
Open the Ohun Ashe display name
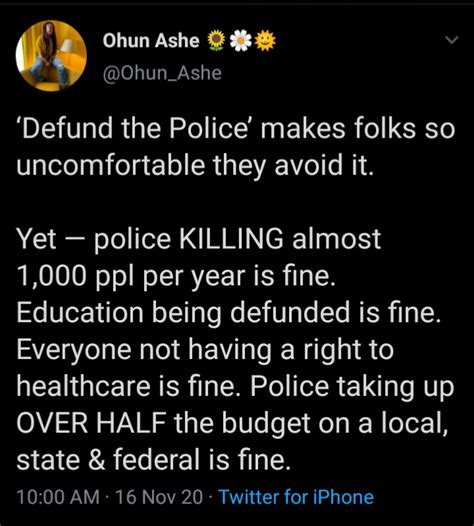tap(151, 41)
